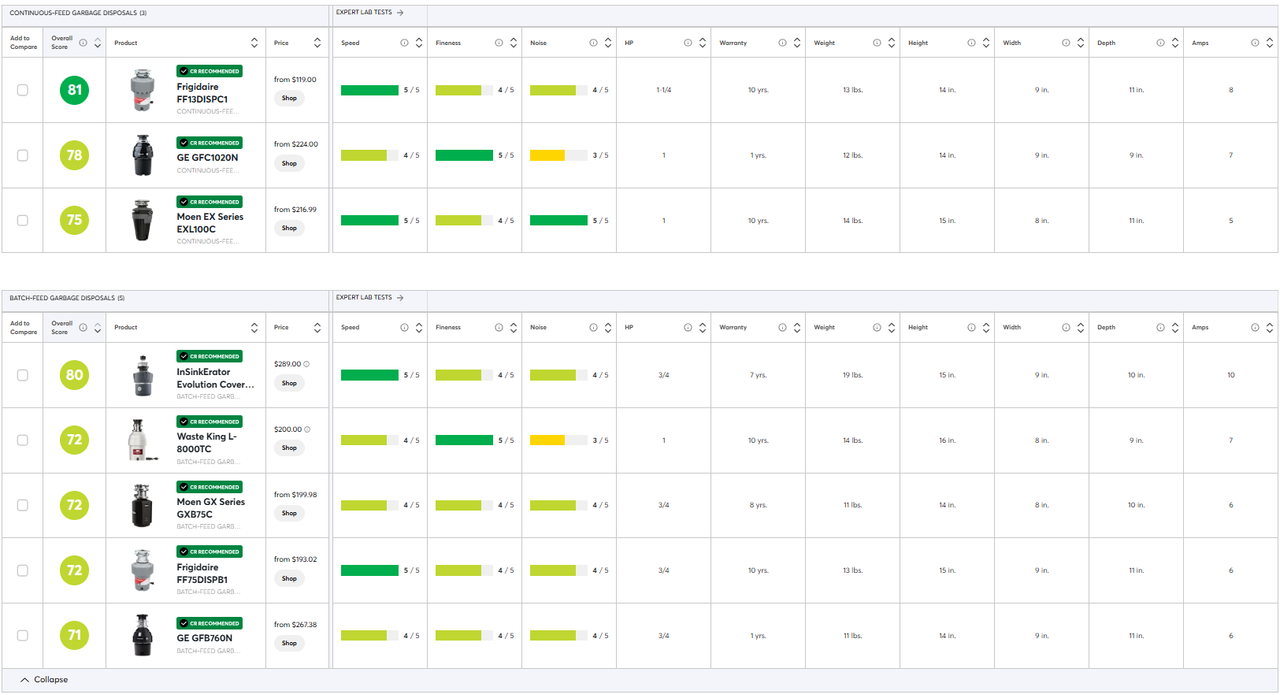Sort batch-feed table by Warranty arrows
The height and width of the screenshot is (695, 1280).
(797, 327)
